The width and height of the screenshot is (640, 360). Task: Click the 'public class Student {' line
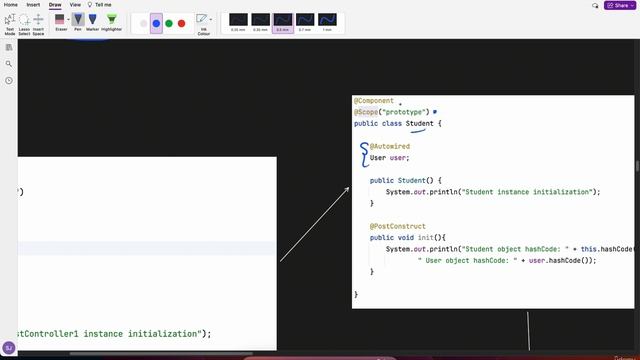click(x=398, y=123)
